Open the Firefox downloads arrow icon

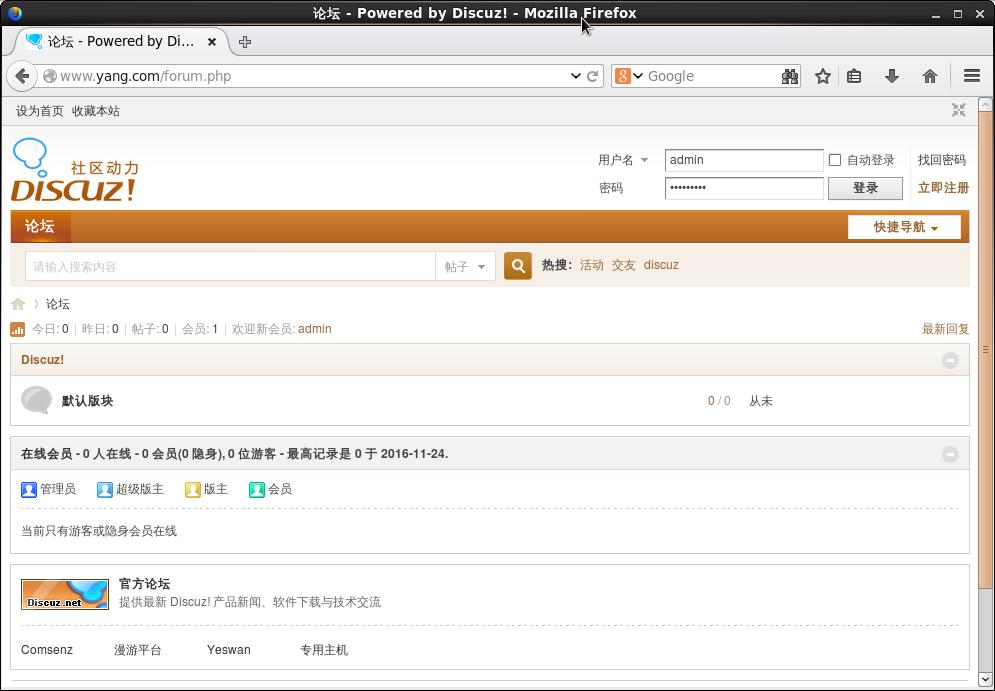coord(891,76)
